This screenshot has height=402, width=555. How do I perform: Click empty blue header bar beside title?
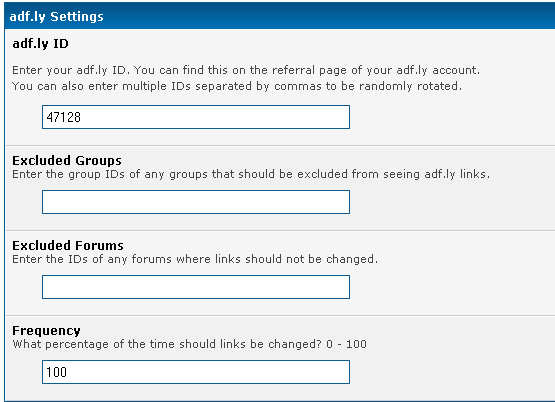point(329,16)
